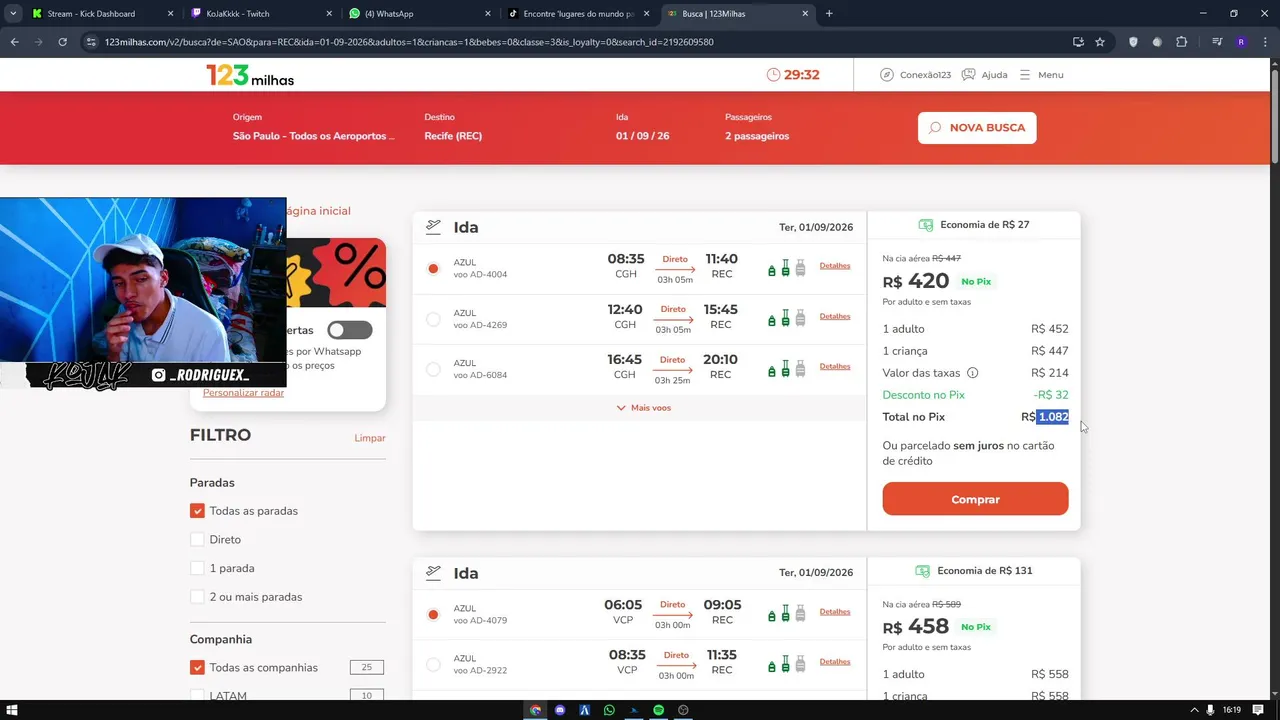Open Detalhes for the 08:35 VCP flight

click(x=835, y=661)
